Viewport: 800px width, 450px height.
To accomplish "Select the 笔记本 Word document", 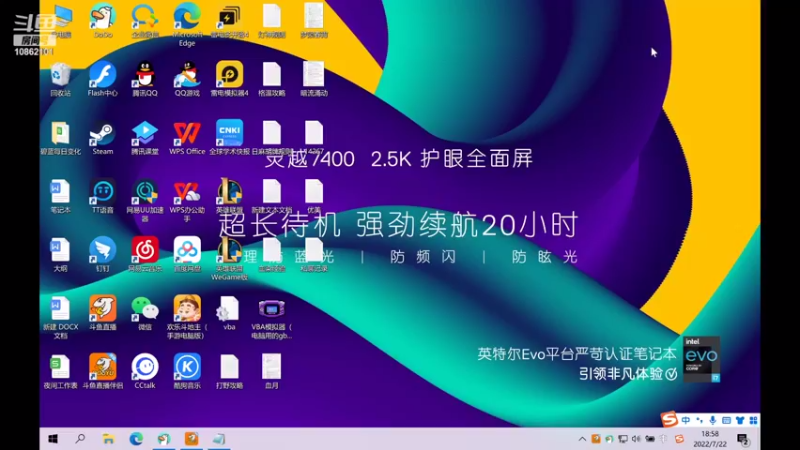I will point(60,196).
